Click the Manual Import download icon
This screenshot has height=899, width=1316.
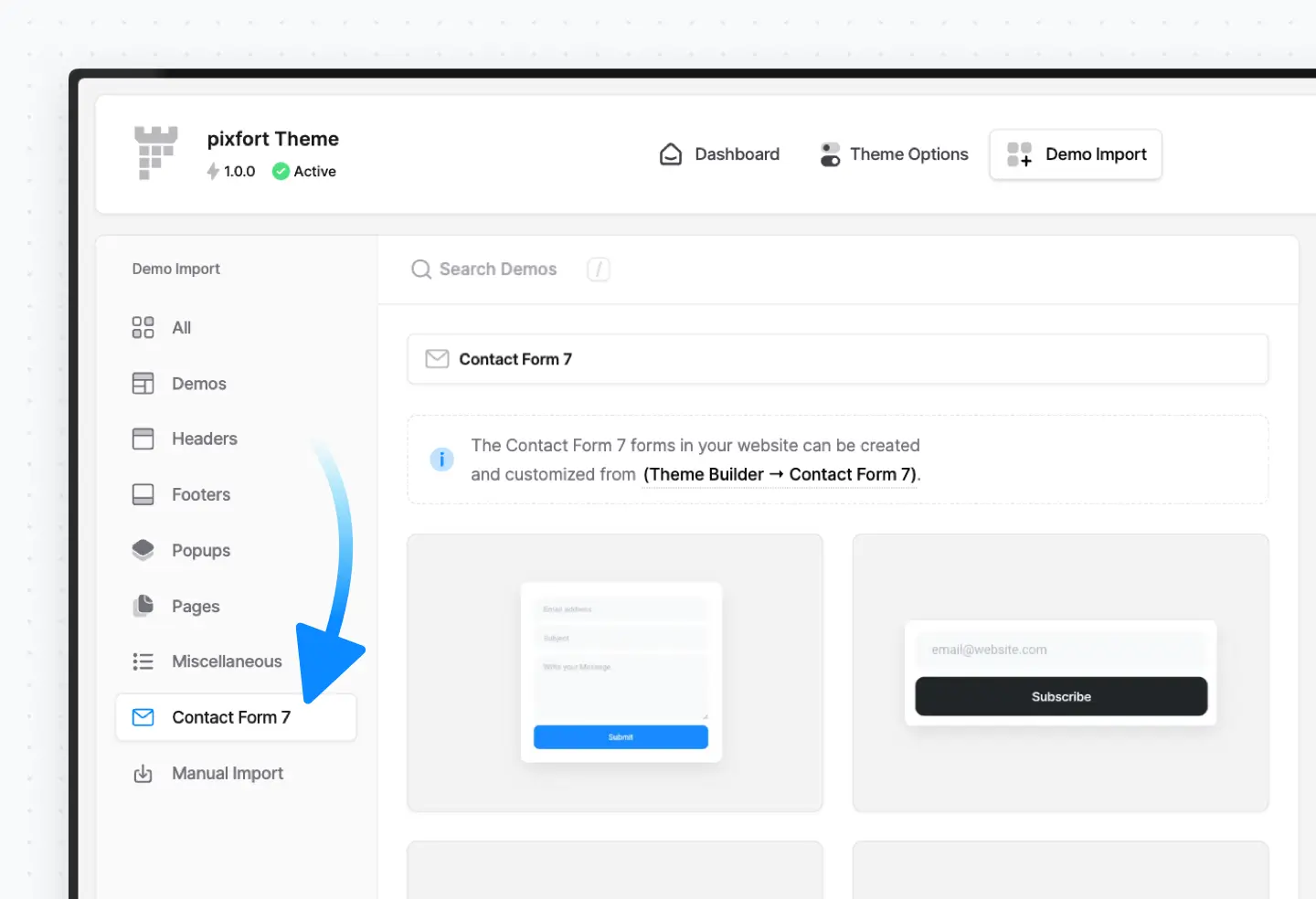click(143, 774)
